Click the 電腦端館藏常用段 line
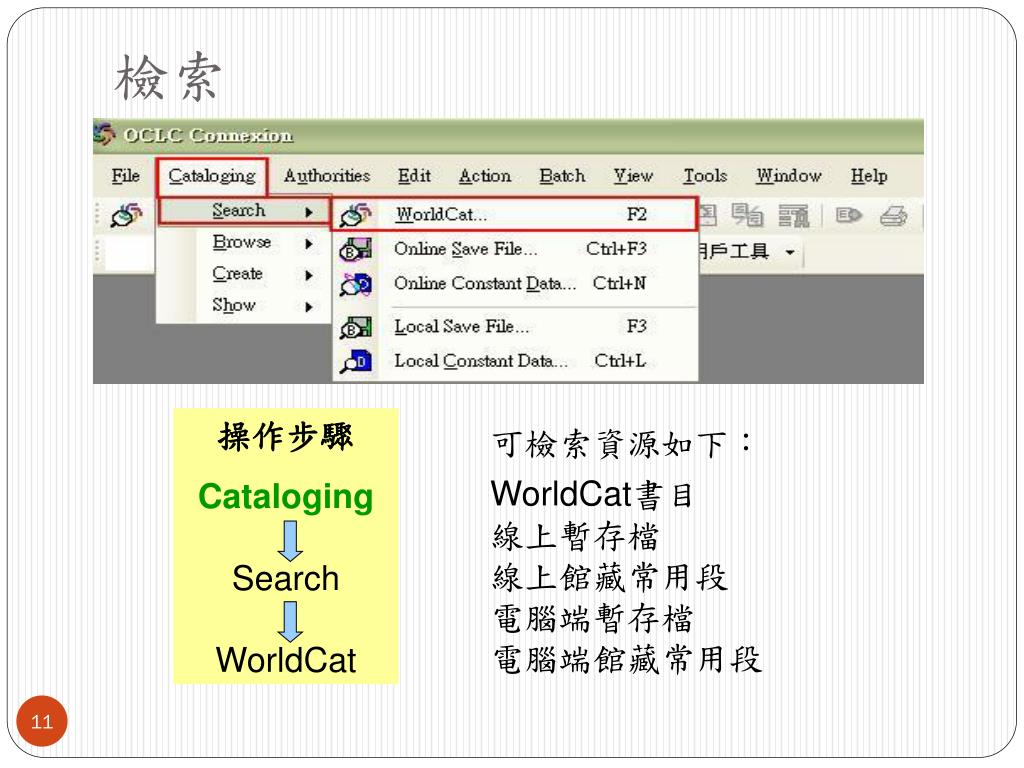This screenshot has width=1024, height=768. (x=628, y=660)
